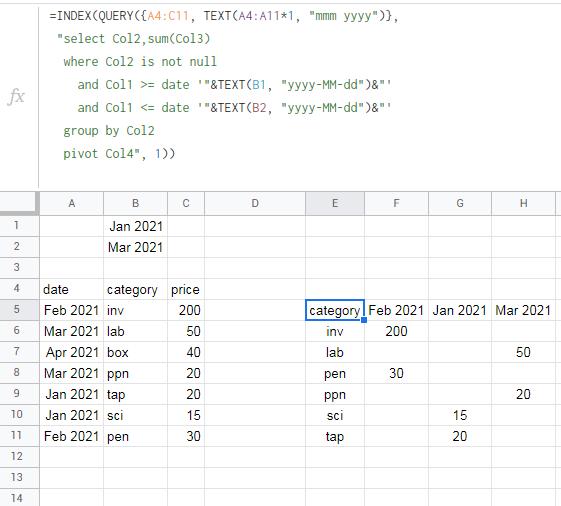This screenshot has height=506, width=561.
Task: Select column G header
Action: coord(460,203)
